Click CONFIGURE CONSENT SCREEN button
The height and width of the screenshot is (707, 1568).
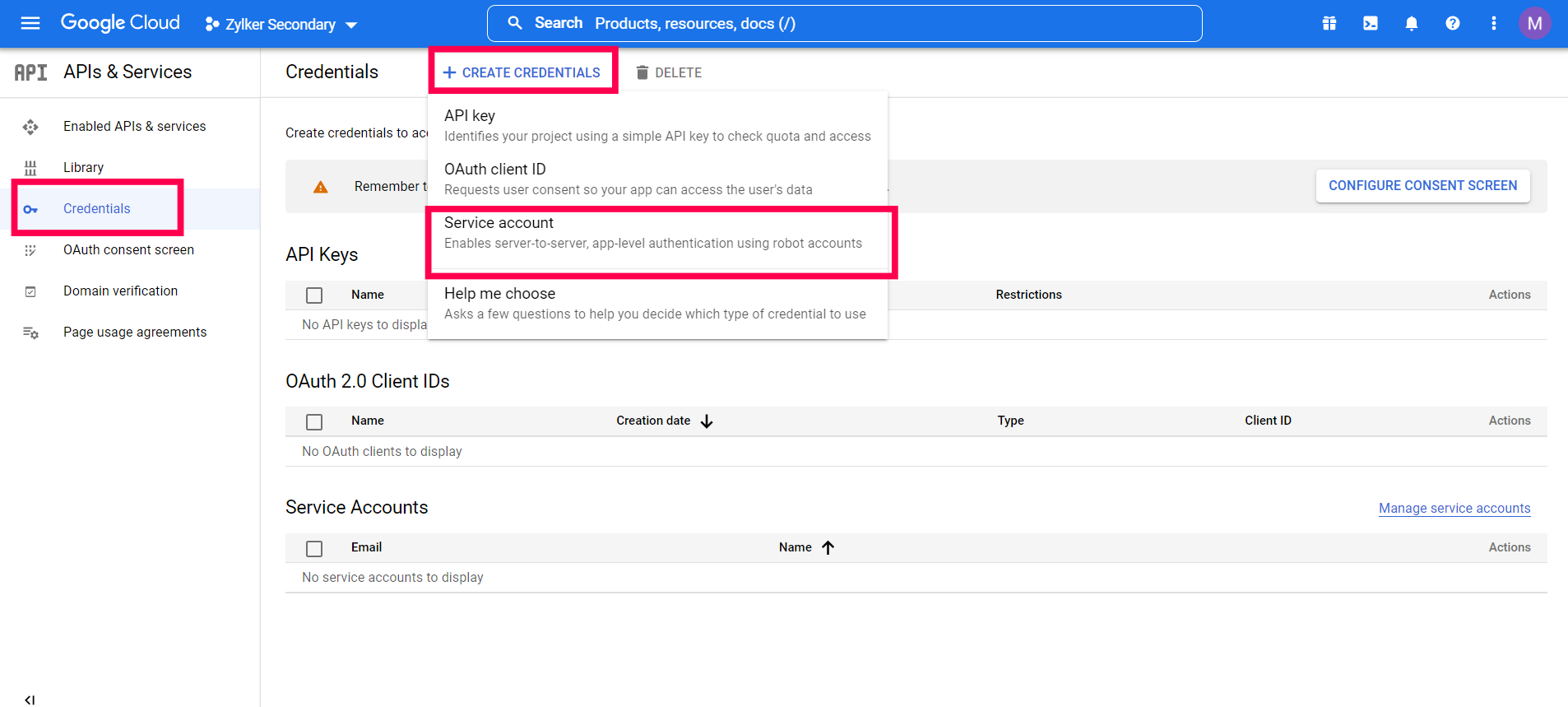(x=1423, y=186)
